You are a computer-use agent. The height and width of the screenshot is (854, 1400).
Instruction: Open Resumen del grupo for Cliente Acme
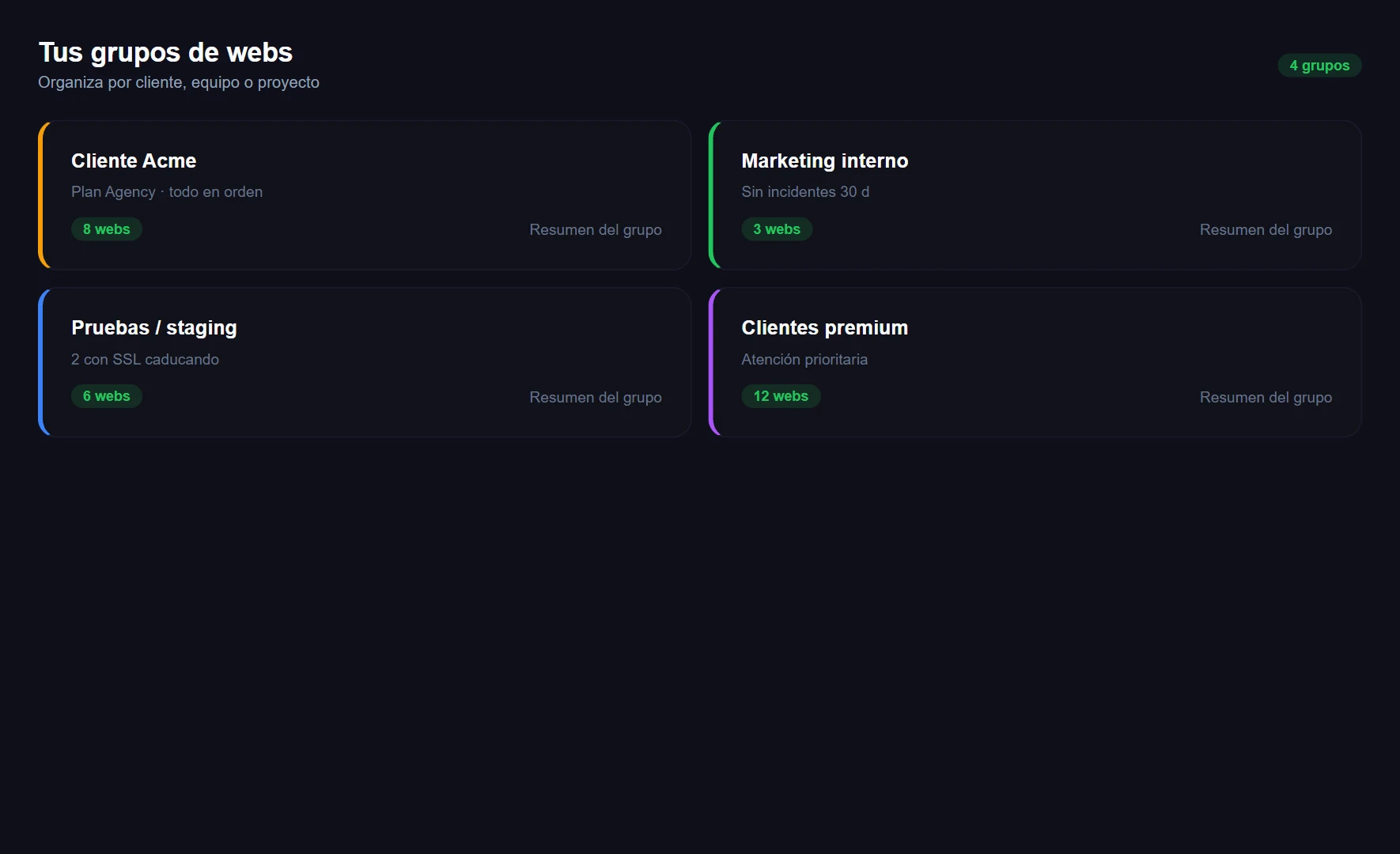[x=595, y=230]
